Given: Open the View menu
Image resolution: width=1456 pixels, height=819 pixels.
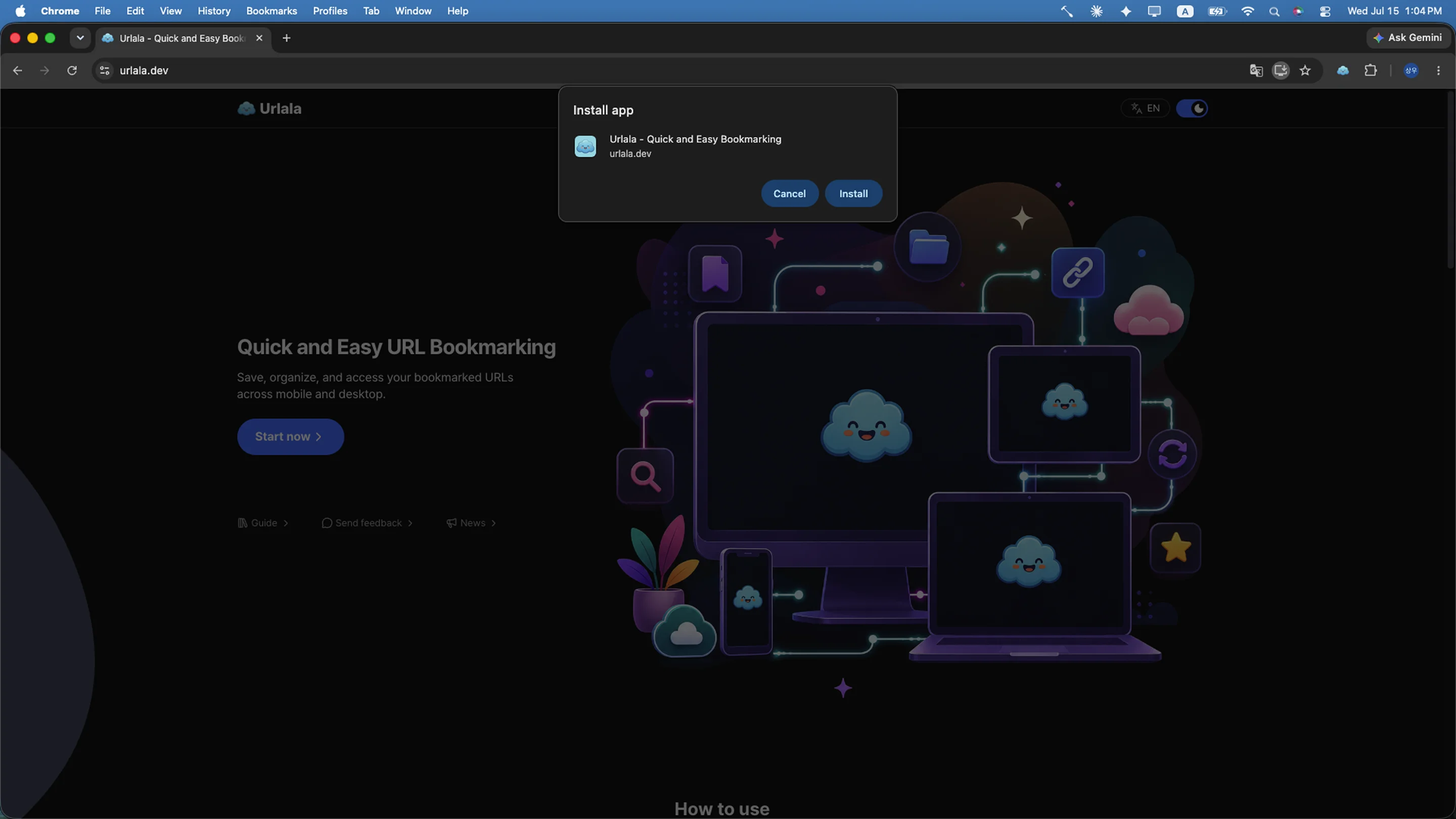Looking at the screenshot, I should (x=171, y=11).
